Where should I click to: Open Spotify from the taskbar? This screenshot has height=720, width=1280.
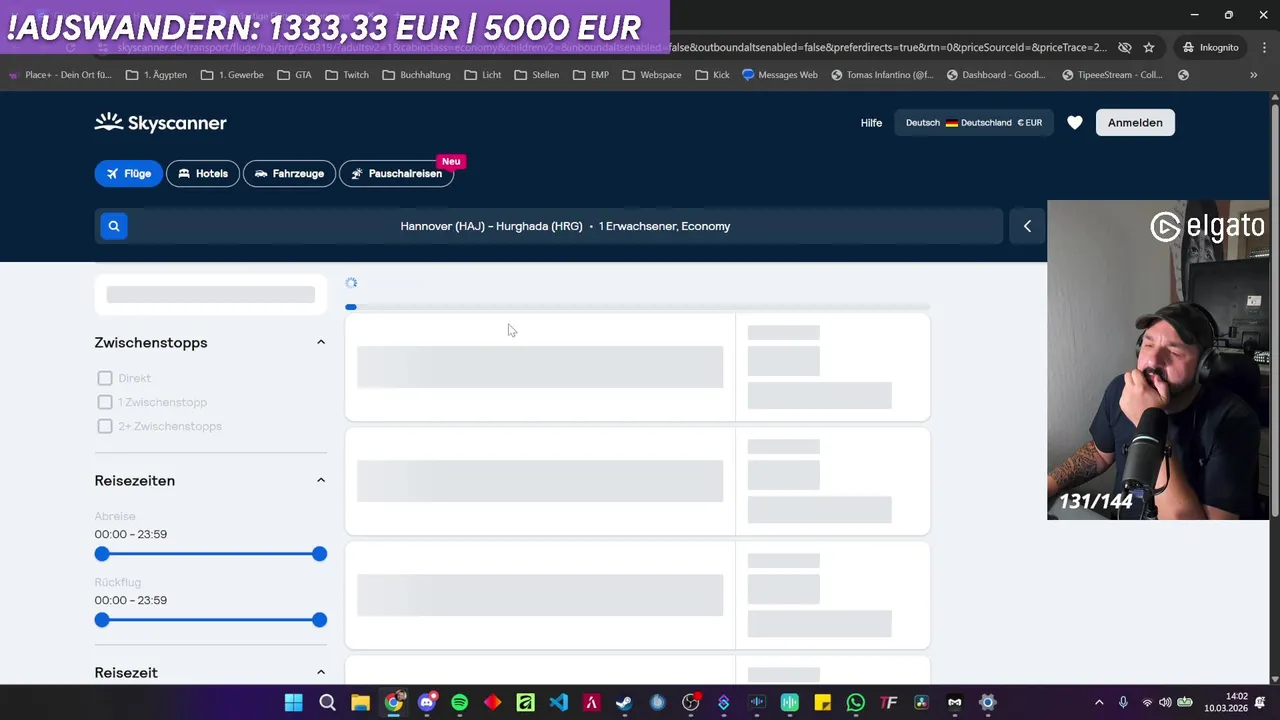tap(459, 702)
